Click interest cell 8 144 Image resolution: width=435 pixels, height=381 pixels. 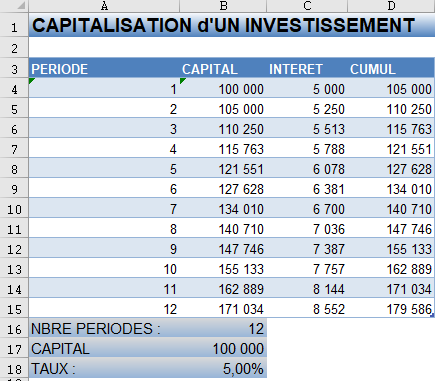click(x=307, y=289)
